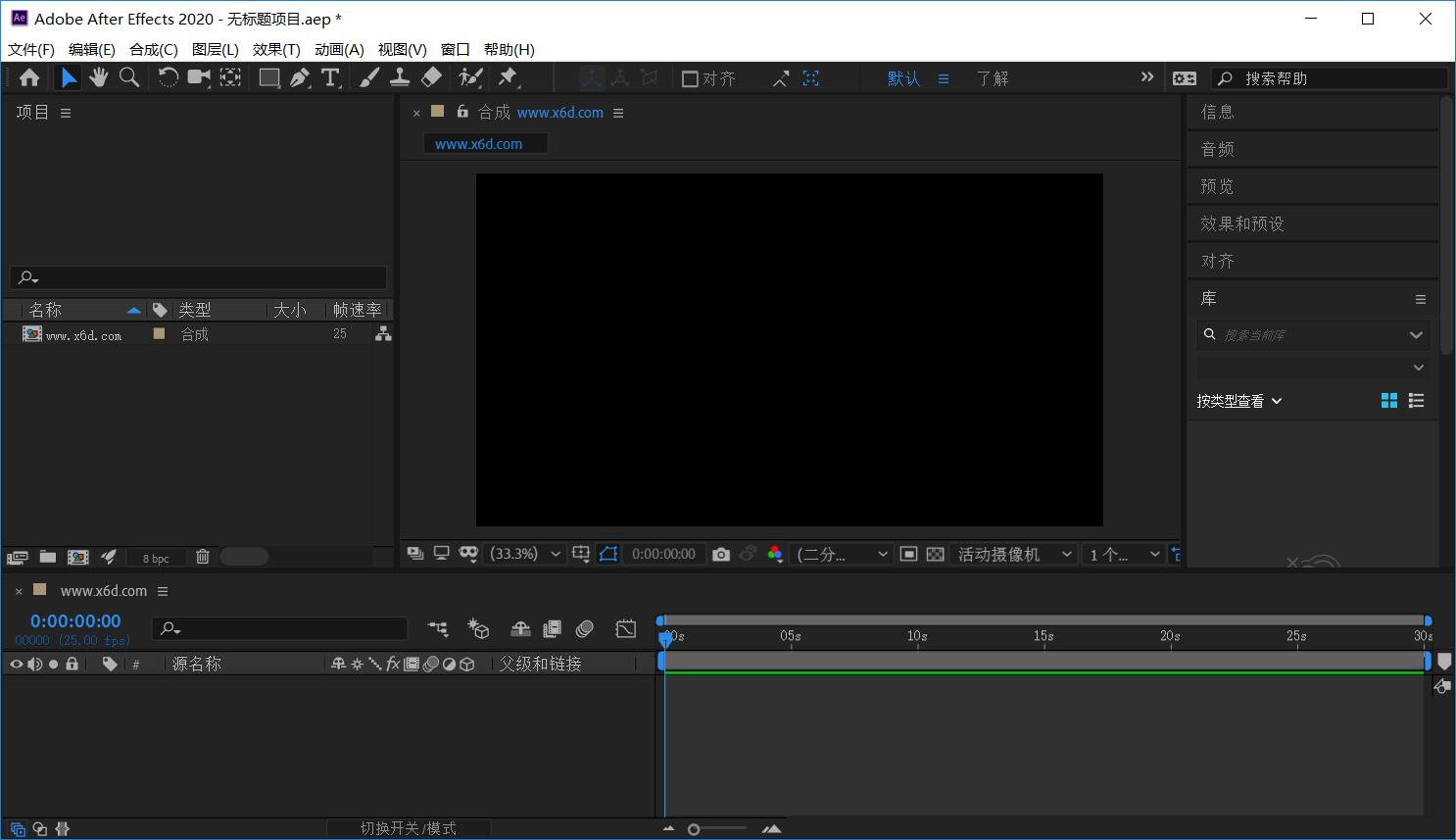This screenshot has width=1456, height=840.
Task: Switch to the 默认 workspace
Action: tap(903, 78)
